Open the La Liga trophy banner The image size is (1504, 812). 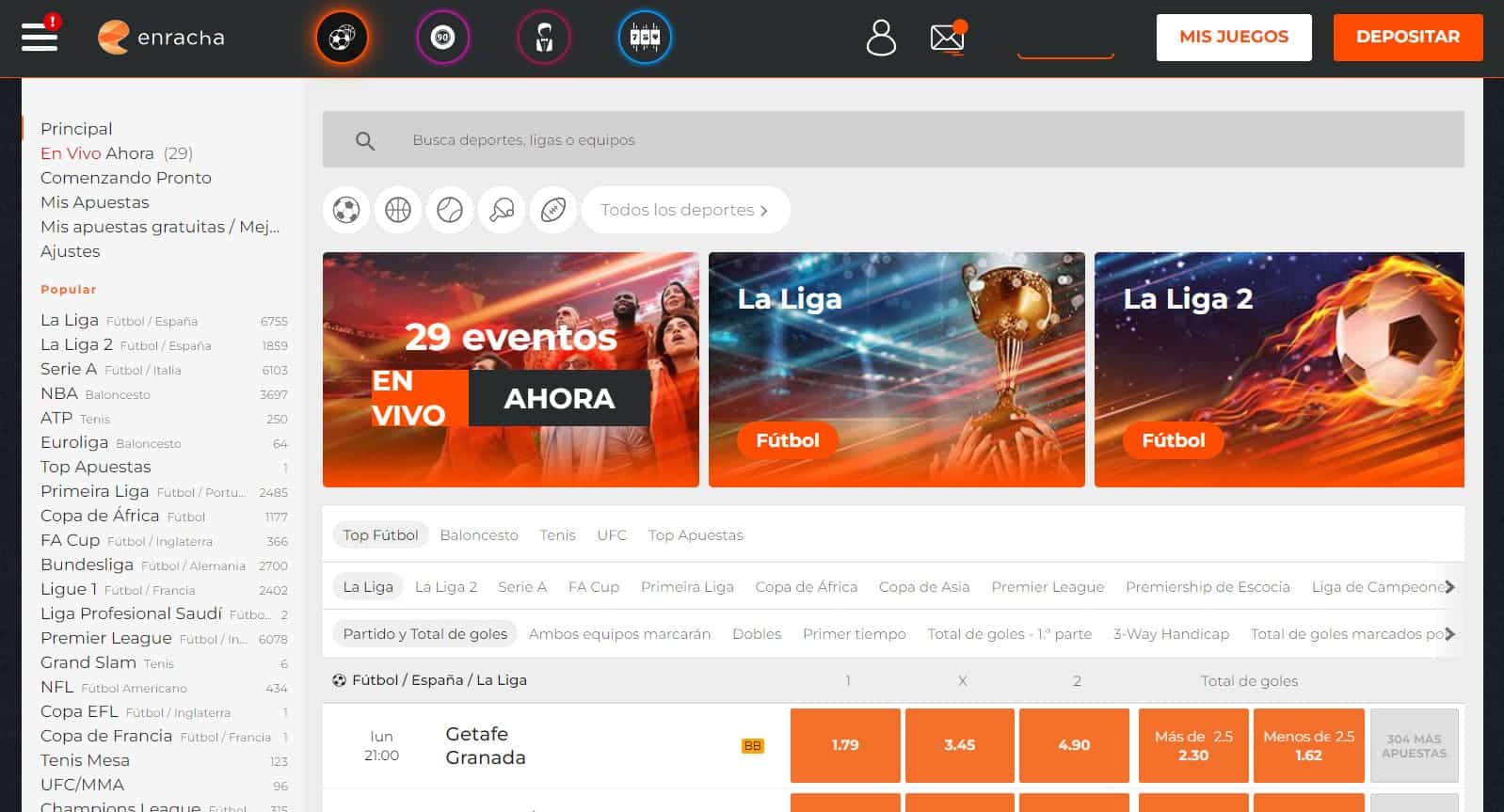[897, 369]
